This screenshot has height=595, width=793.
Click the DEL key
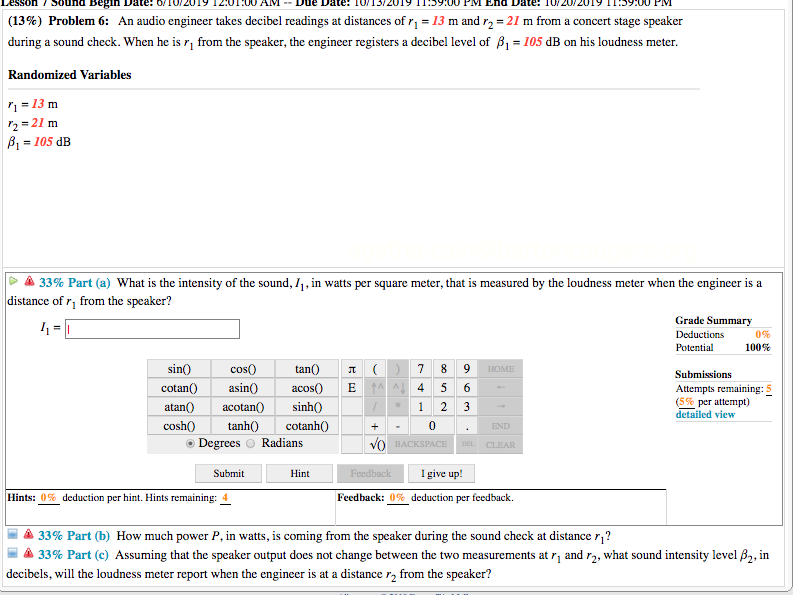pos(467,445)
